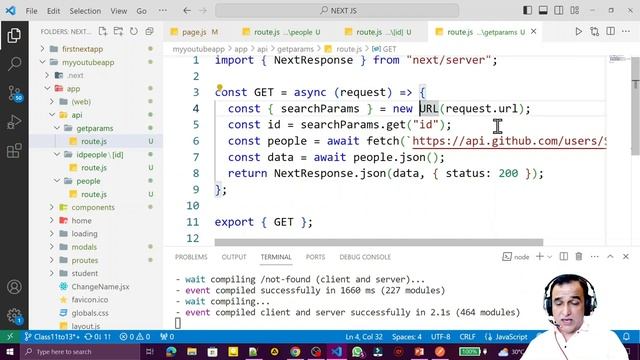The image size is (640, 360).
Task: Open the Selection menu
Action: coord(85,11)
